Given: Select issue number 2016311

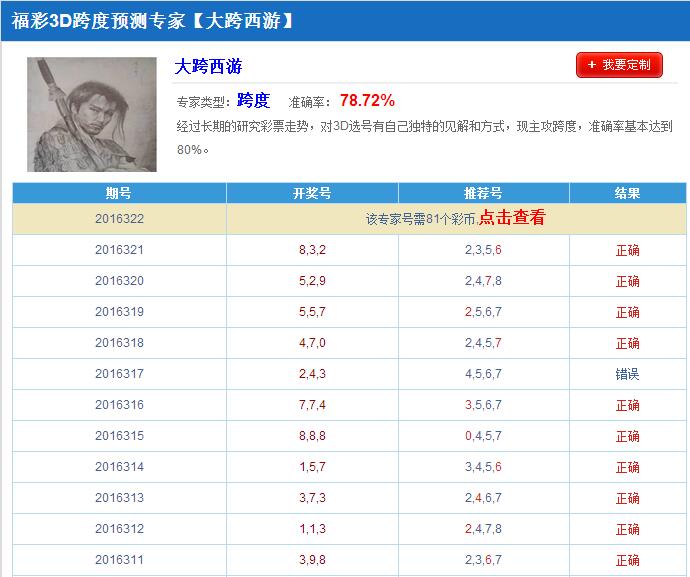Looking at the screenshot, I should pos(119,560).
